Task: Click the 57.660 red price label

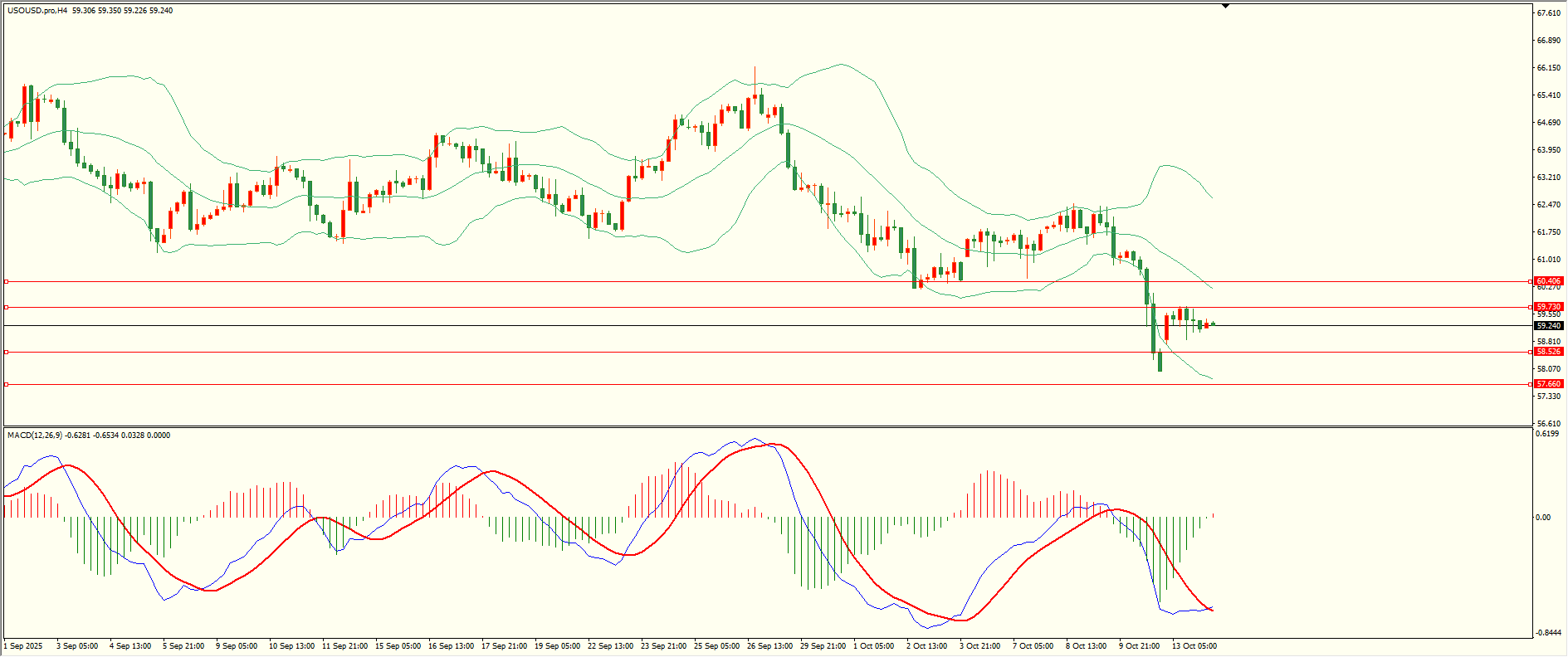Action: 1548,384
